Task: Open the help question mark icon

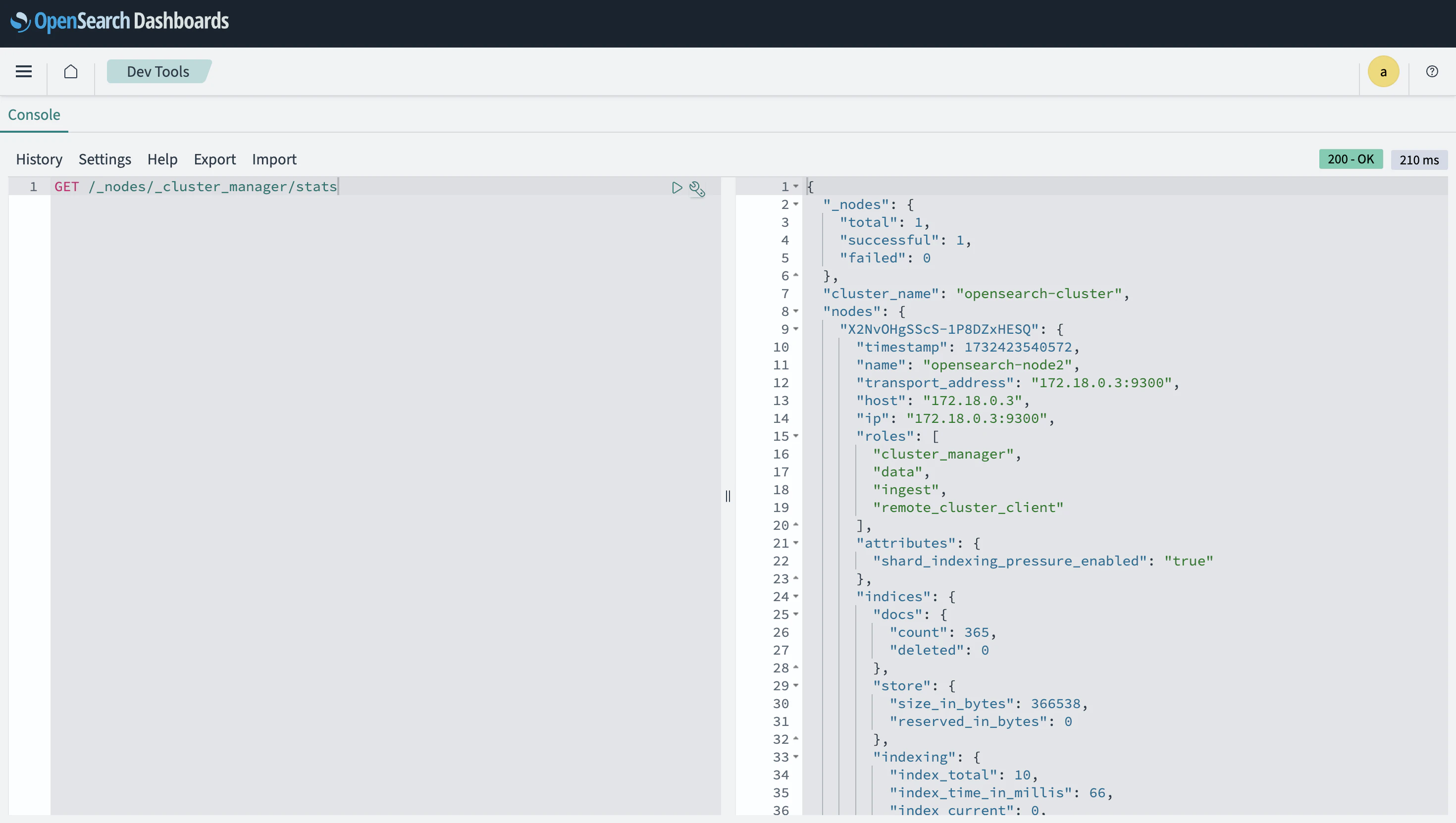Action: (x=1432, y=71)
